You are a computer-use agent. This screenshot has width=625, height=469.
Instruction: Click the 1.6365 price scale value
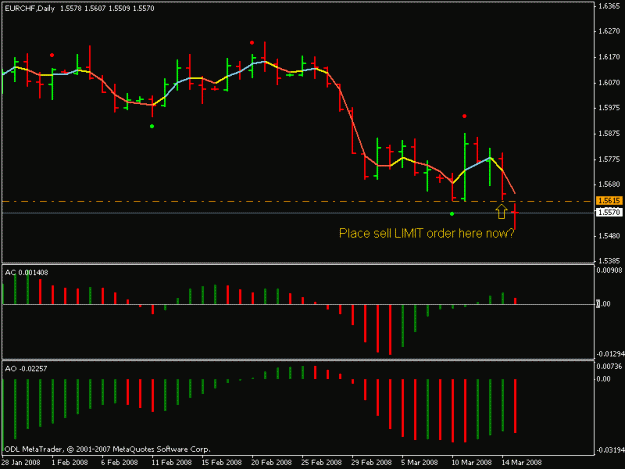(609, 6)
